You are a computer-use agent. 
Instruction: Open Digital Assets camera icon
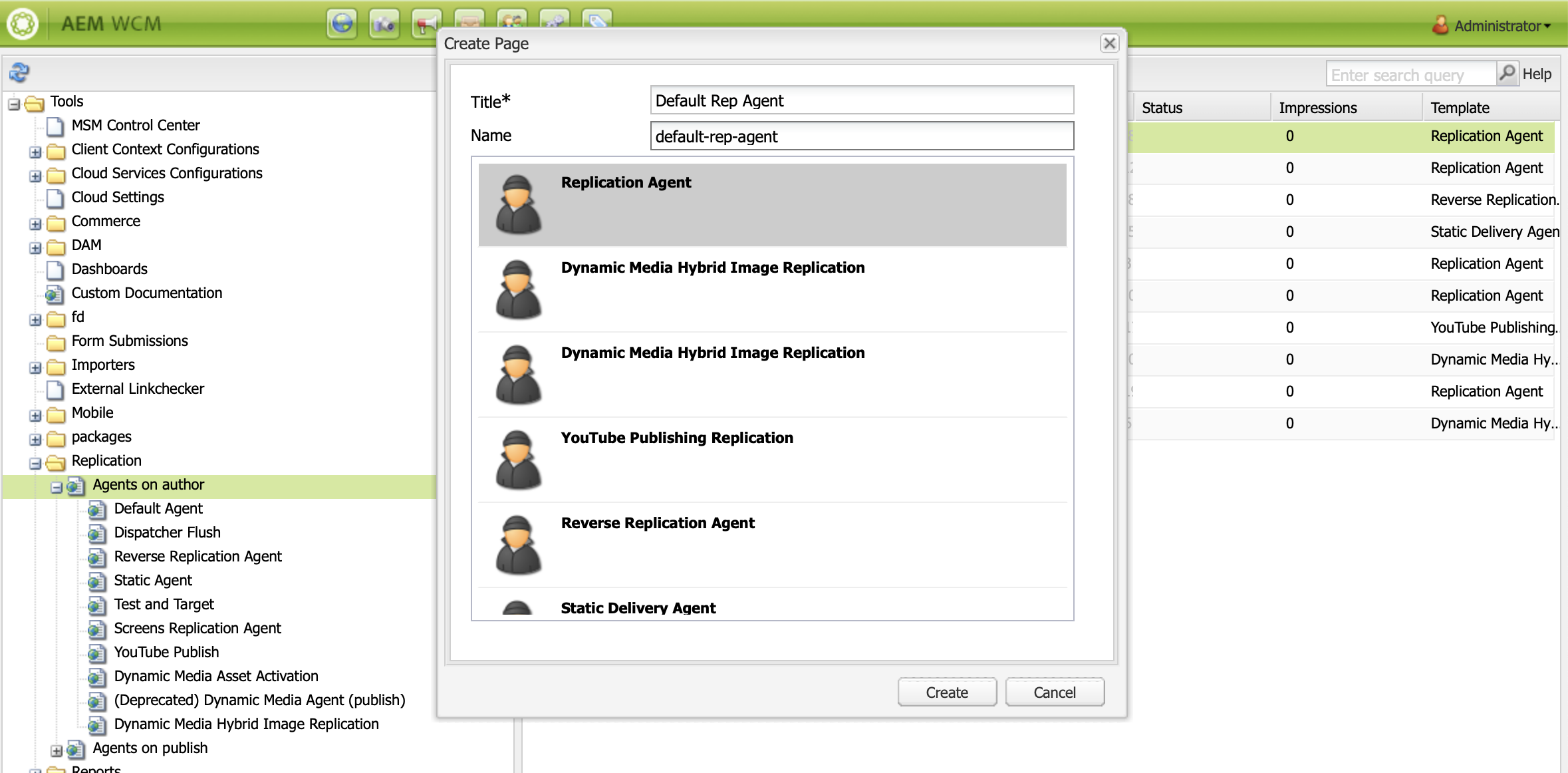coord(384,24)
